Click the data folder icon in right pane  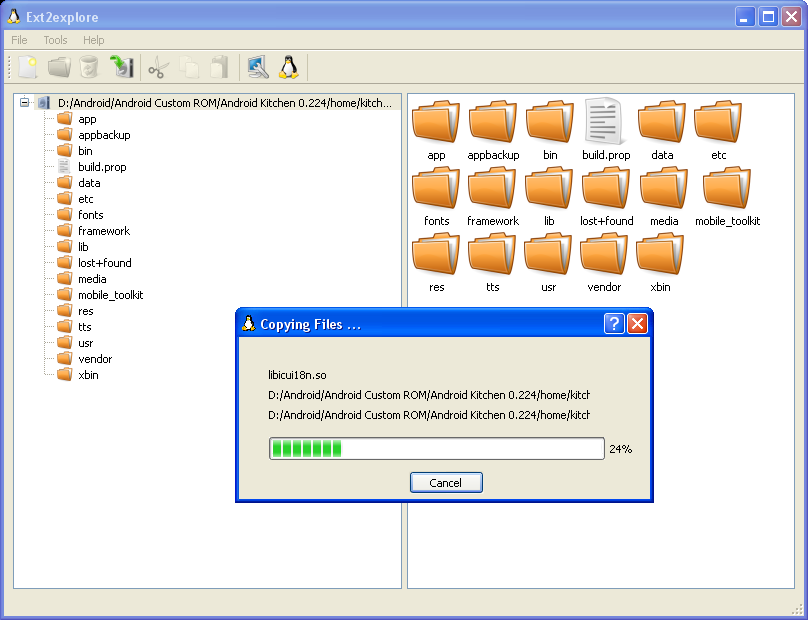pyautogui.click(x=662, y=122)
